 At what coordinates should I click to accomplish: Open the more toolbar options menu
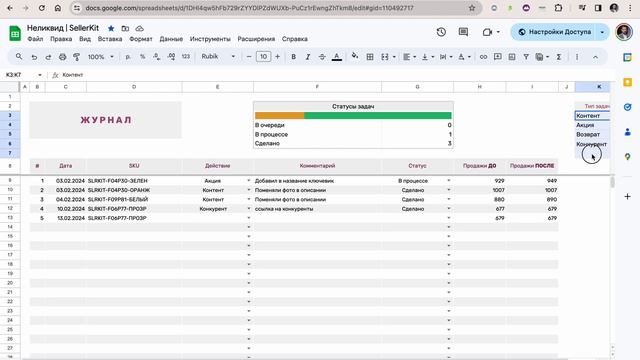click(577, 57)
